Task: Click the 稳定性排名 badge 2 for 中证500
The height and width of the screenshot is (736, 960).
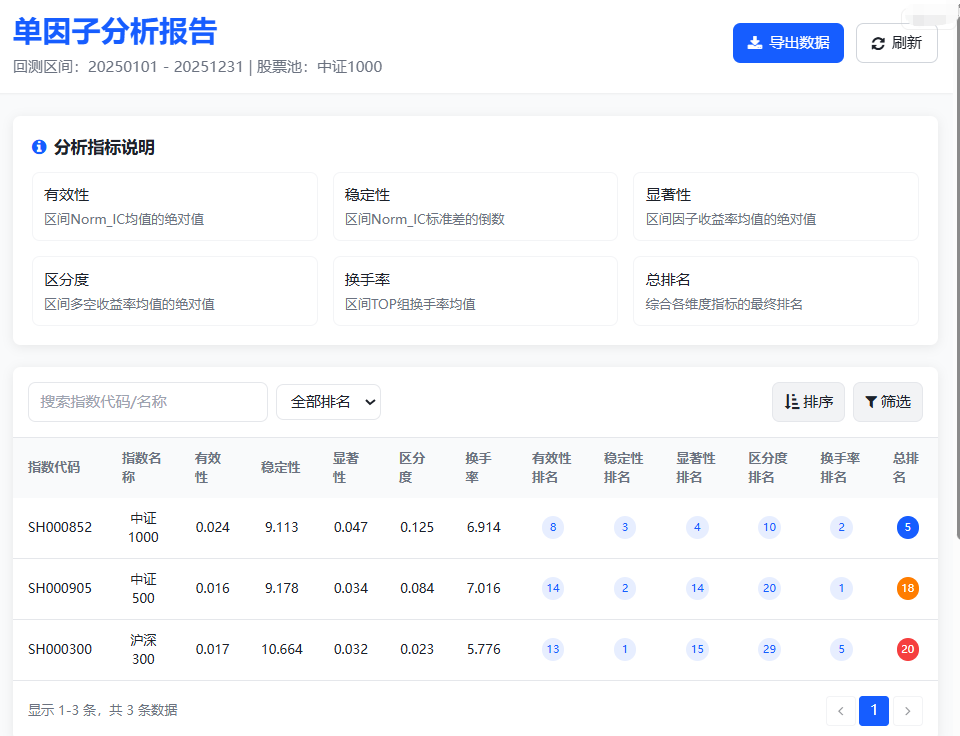Action: click(625, 588)
